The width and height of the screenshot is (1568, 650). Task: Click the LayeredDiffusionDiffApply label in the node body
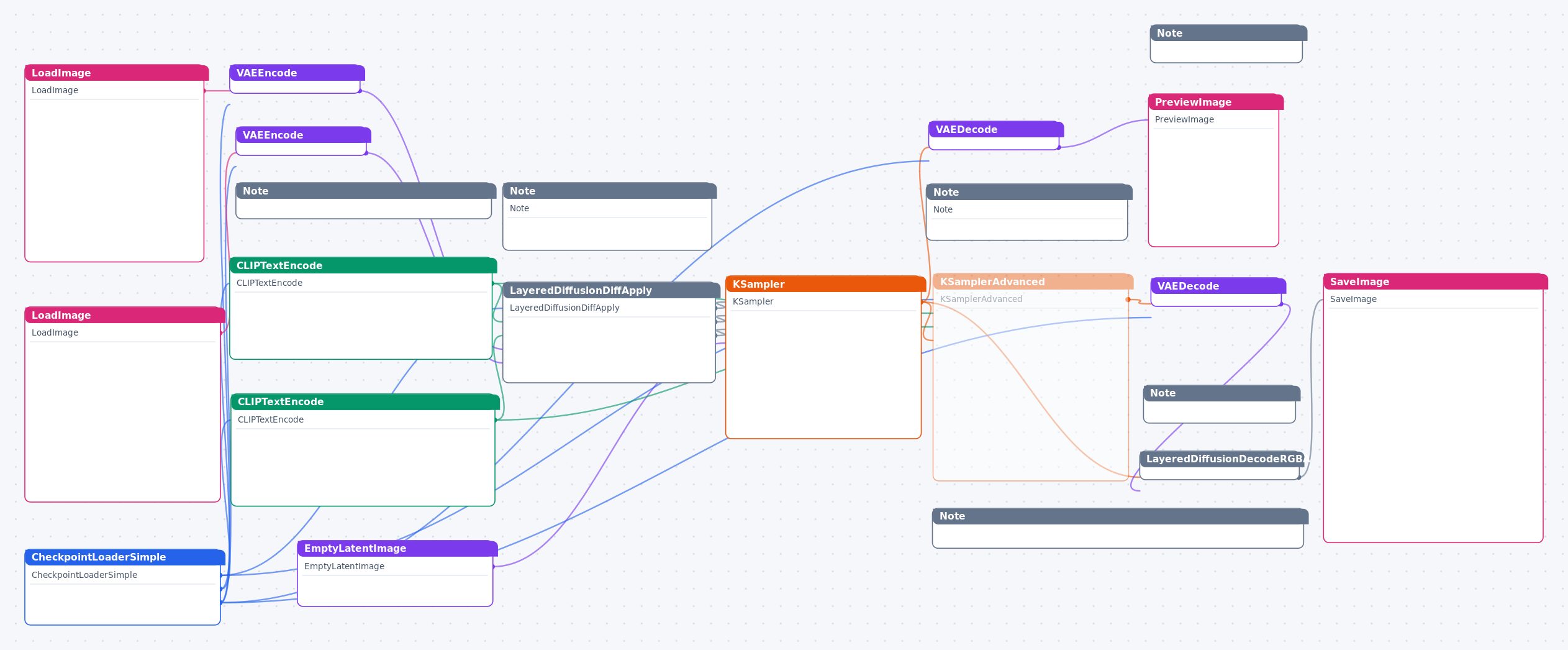coord(564,308)
